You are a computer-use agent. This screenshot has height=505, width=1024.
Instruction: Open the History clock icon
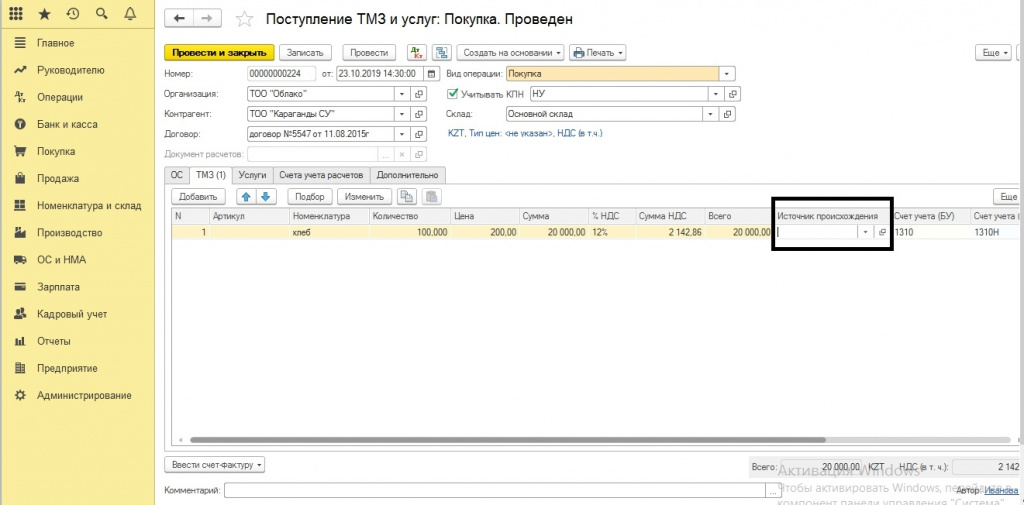coord(72,14)
